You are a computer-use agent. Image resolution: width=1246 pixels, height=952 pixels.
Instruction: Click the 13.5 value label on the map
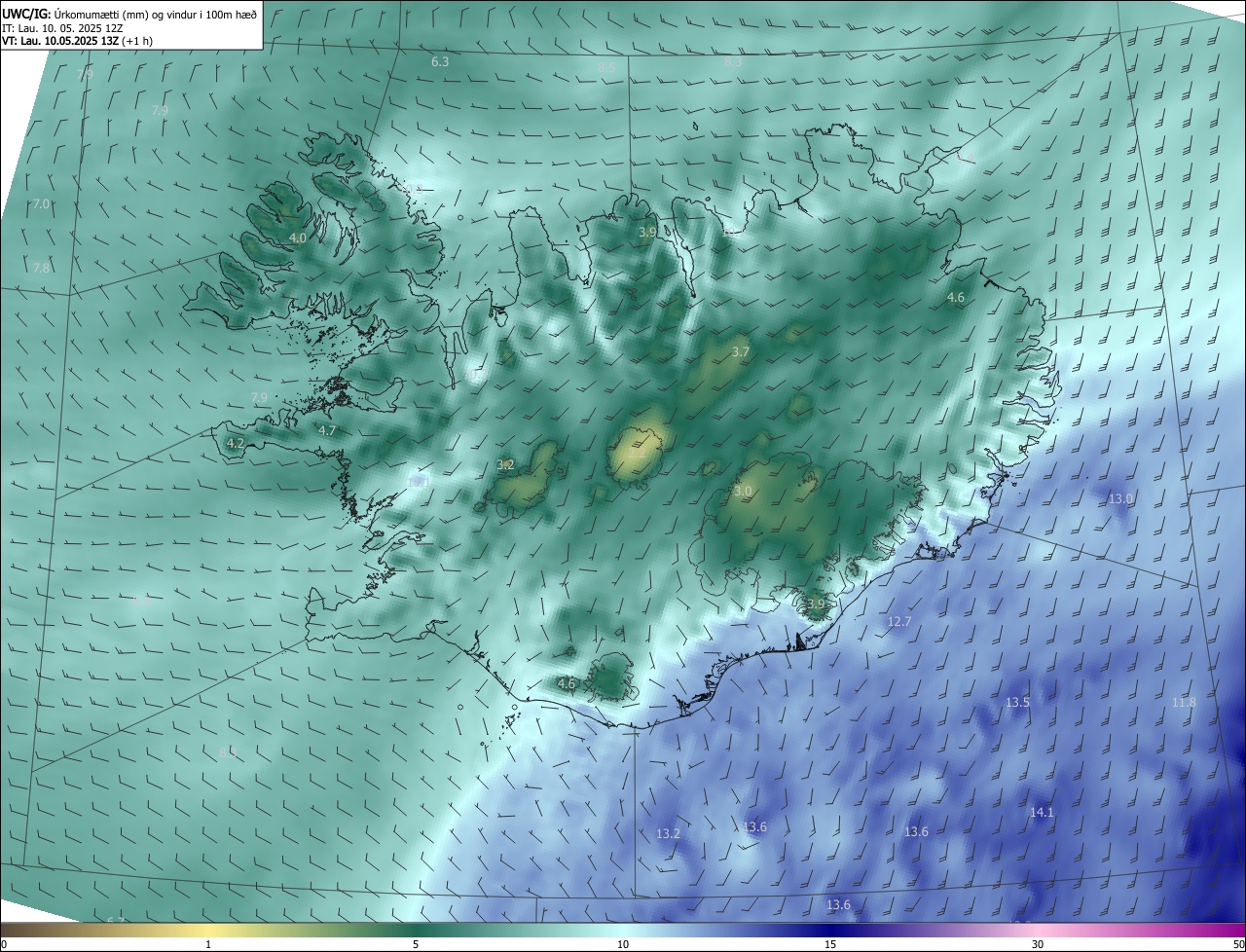[1017, 703]
